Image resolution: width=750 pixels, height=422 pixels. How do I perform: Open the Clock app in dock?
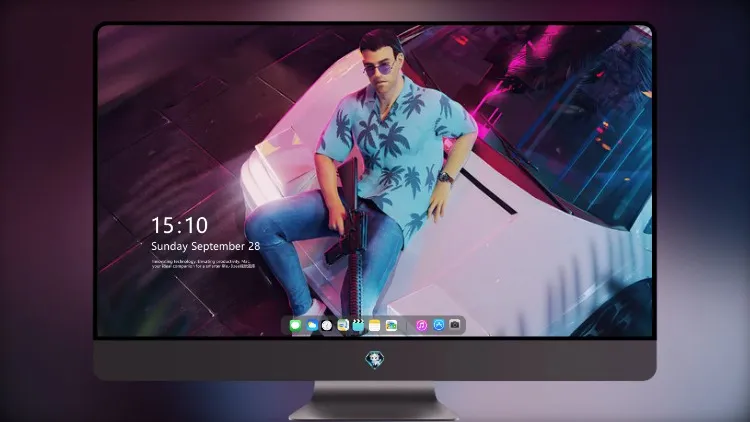click(327, 326)
